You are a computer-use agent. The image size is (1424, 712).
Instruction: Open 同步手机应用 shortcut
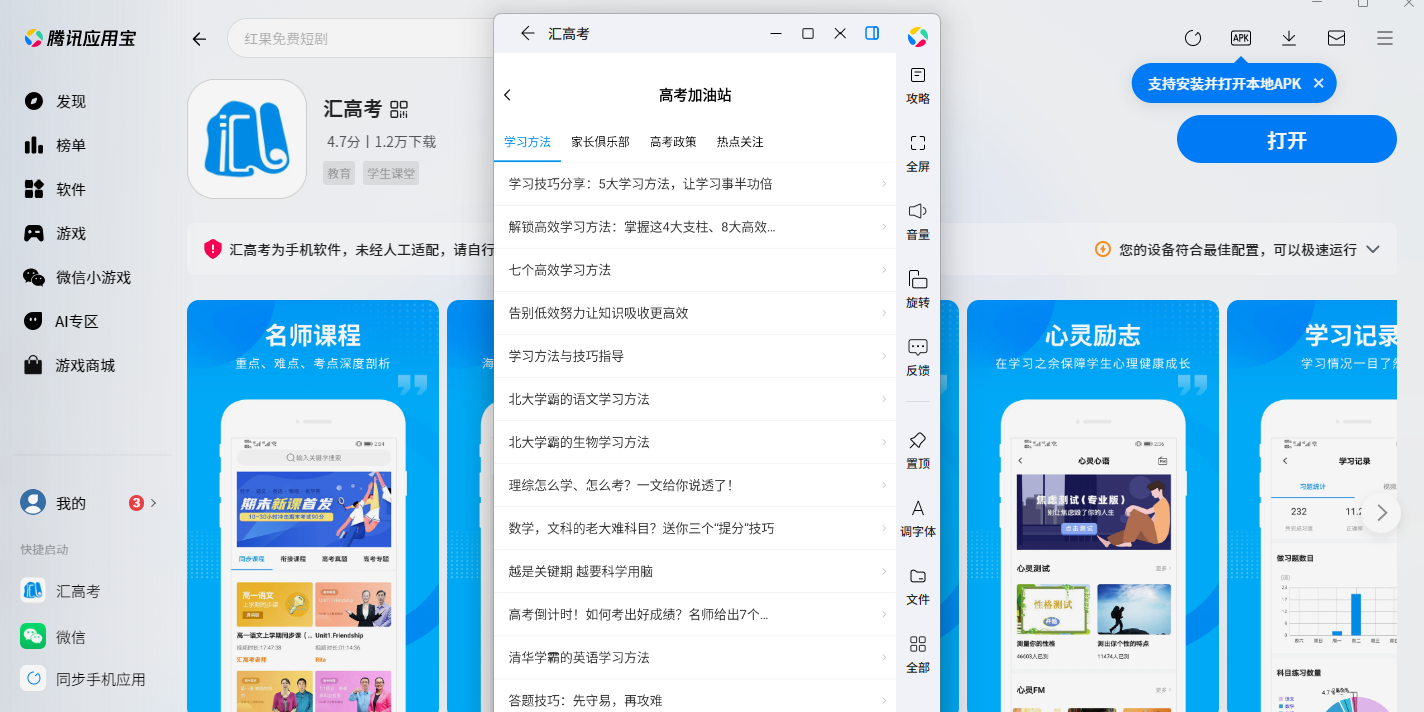[x=84, y=679]
